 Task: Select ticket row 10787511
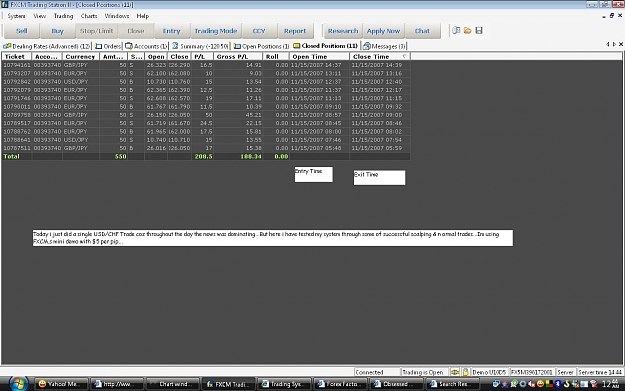click(206, 148)
